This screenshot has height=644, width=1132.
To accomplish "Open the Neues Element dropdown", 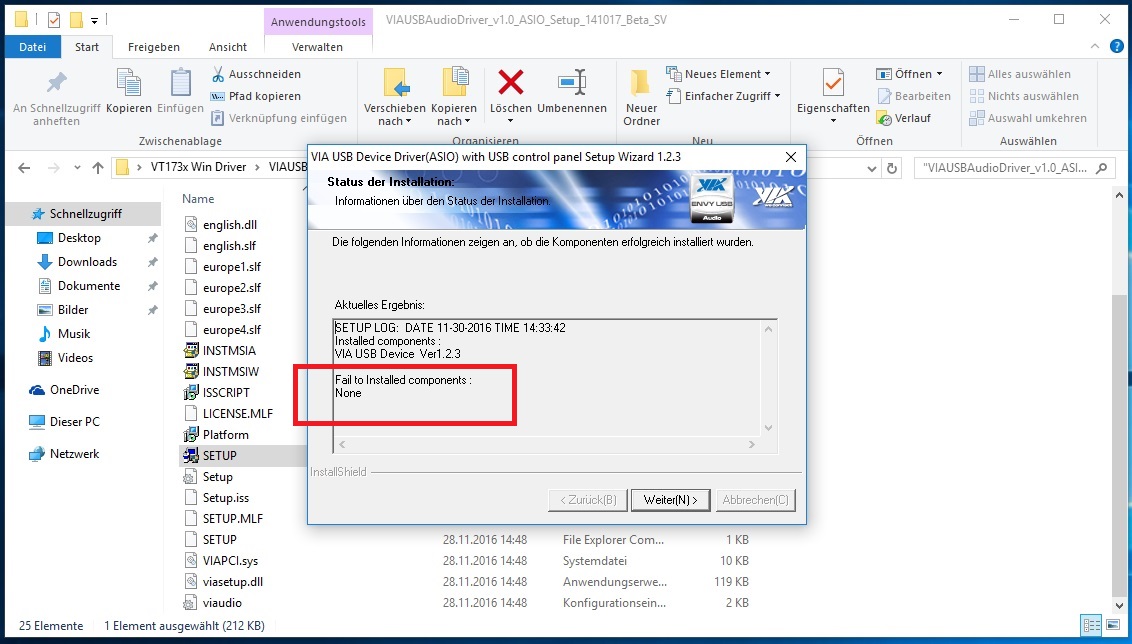I will click(x=718, y=74).
